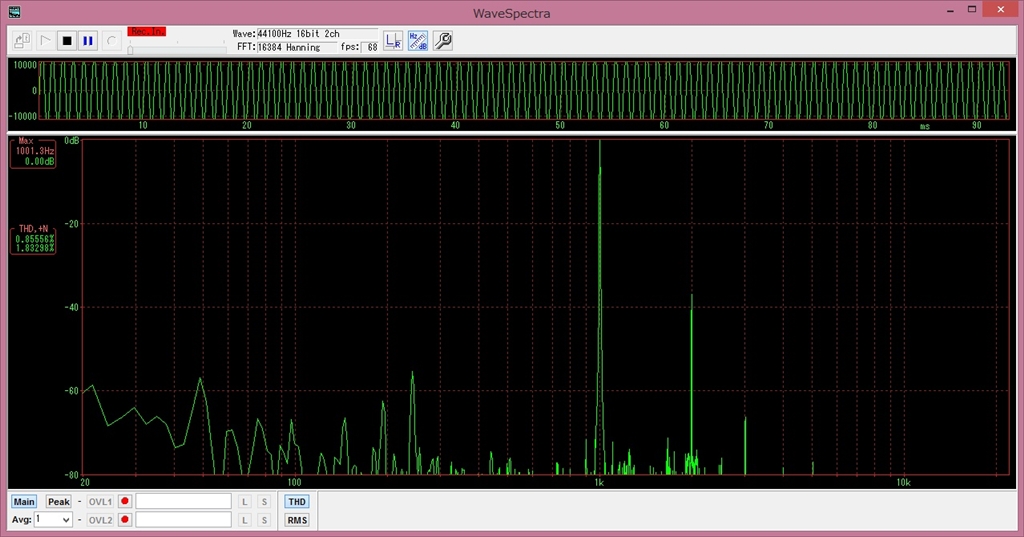Click the fps value 68

[369, 47]
